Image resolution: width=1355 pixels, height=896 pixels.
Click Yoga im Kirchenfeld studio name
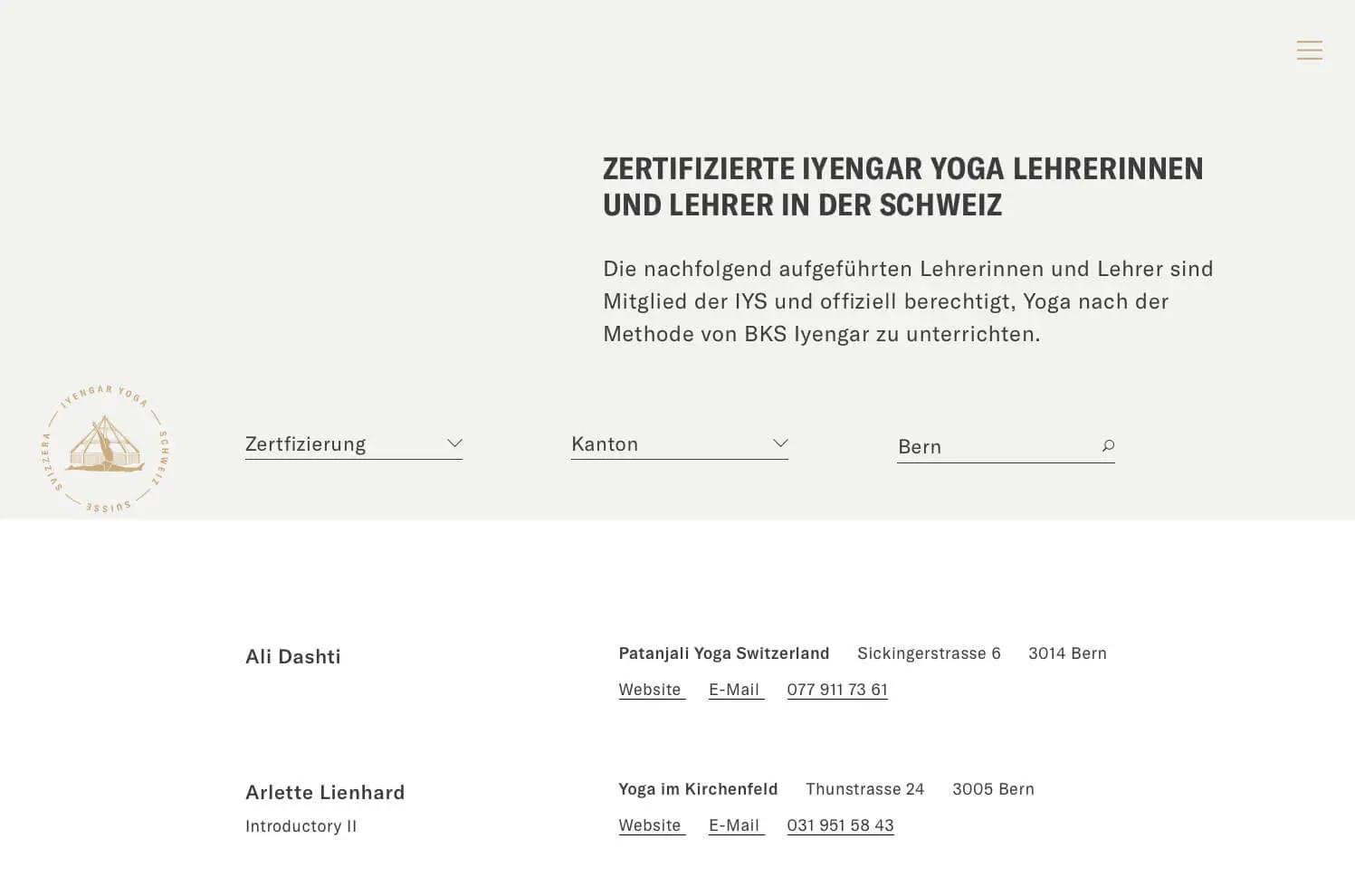698,789
